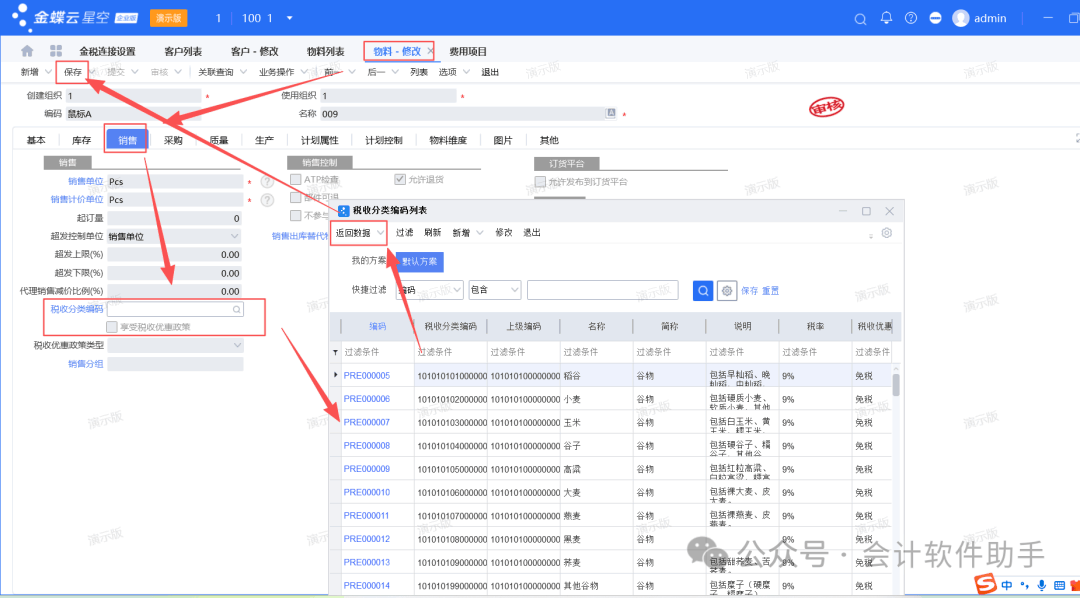Open filter settings gear beside search button
Screen dimensions: 1080x598
pyautogui.click(x=727, y=290)
